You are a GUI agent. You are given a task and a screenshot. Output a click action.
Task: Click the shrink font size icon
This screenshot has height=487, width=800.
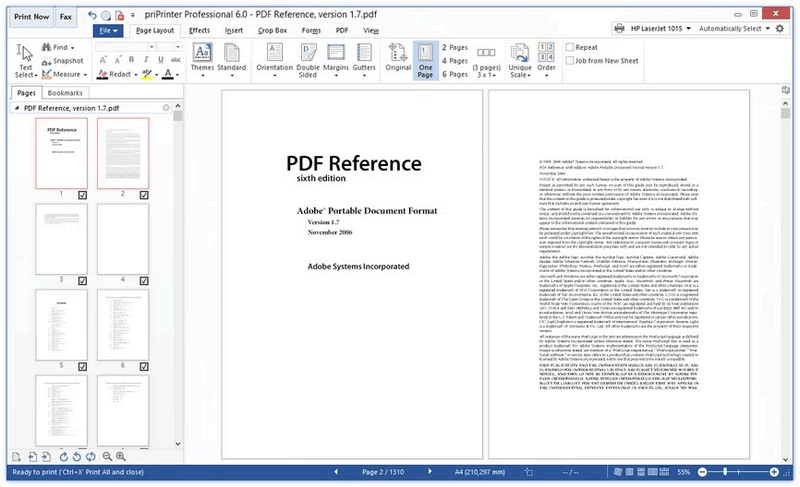coord(117,60)
